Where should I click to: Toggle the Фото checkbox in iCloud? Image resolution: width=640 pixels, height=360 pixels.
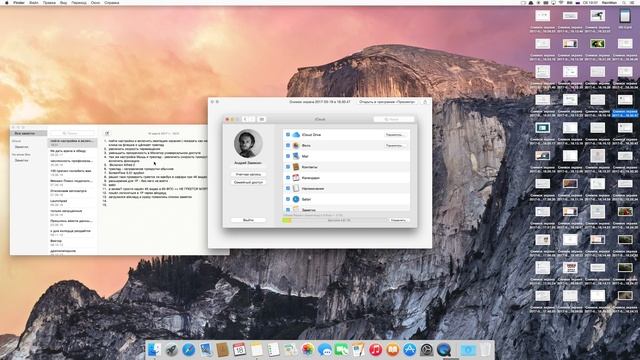point(288,145)
